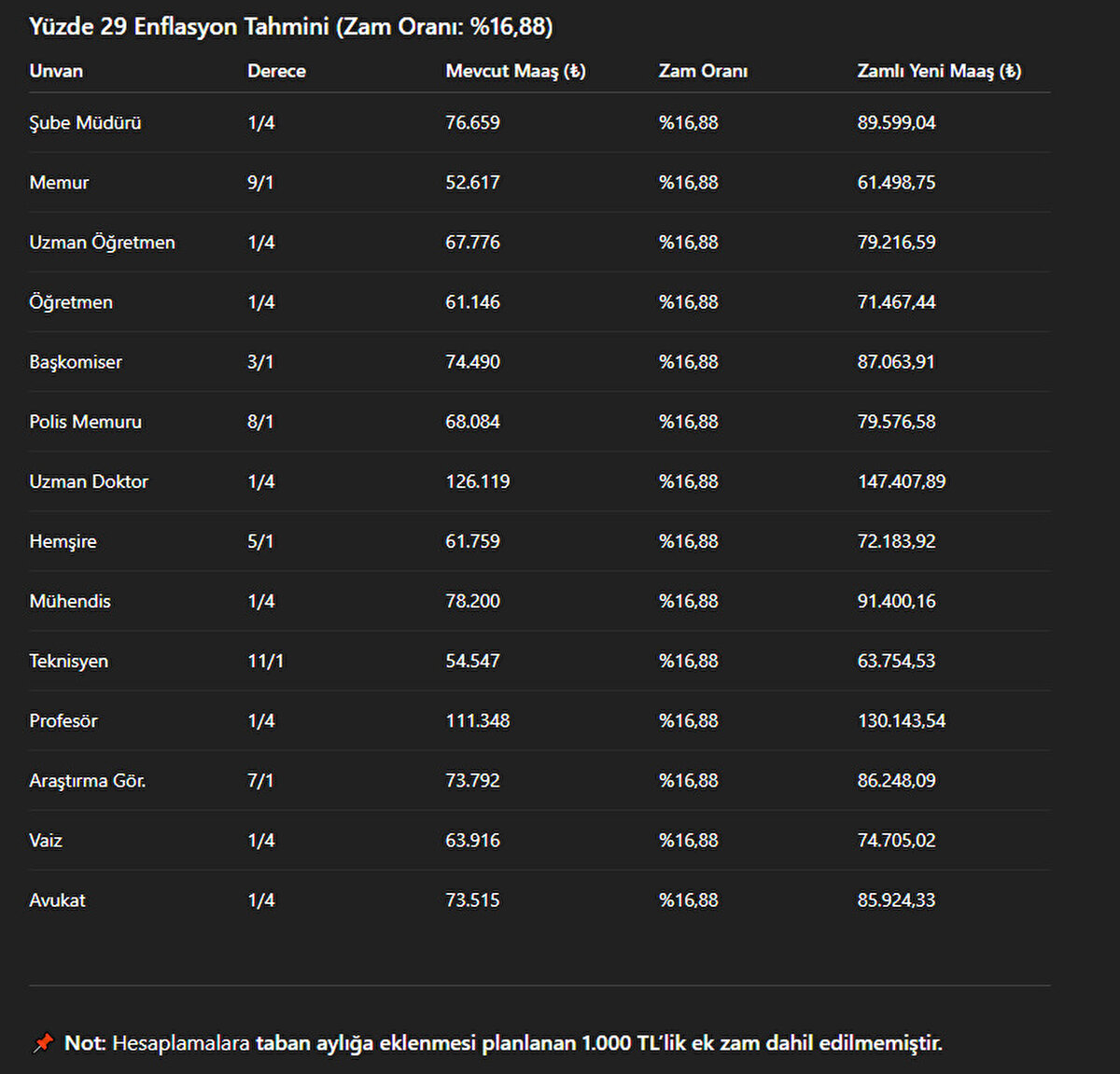Select Avukat's new salary 85.924,33
Image resolution: width=1120 pixels, height=1074 pixels.
896,900
